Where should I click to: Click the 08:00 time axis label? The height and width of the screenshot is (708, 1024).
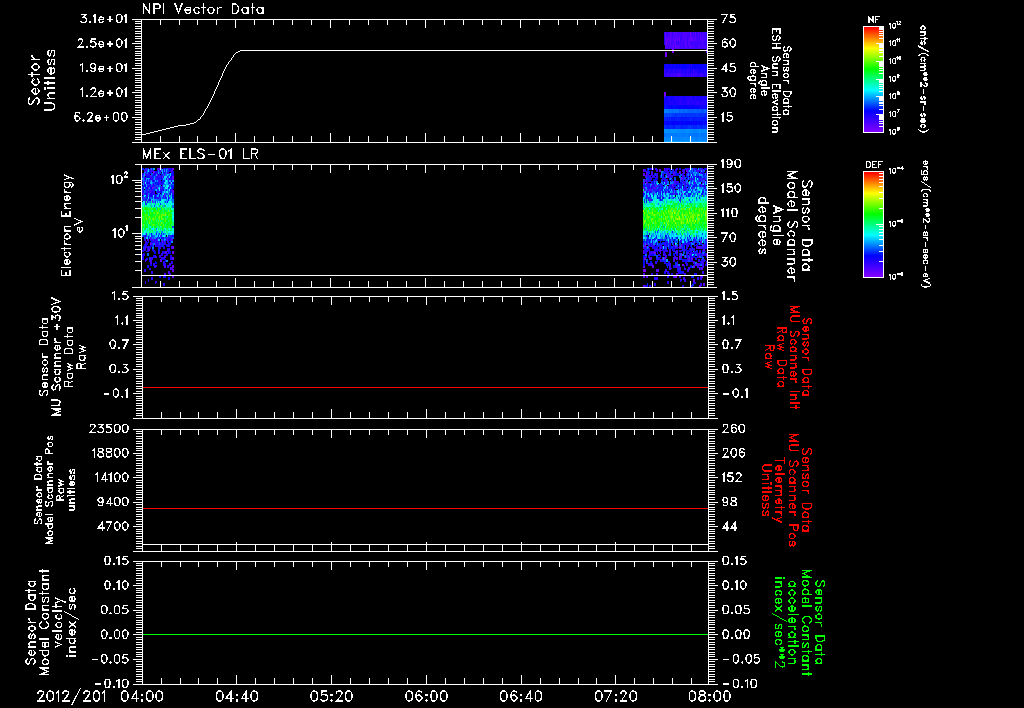pos(710,696)
